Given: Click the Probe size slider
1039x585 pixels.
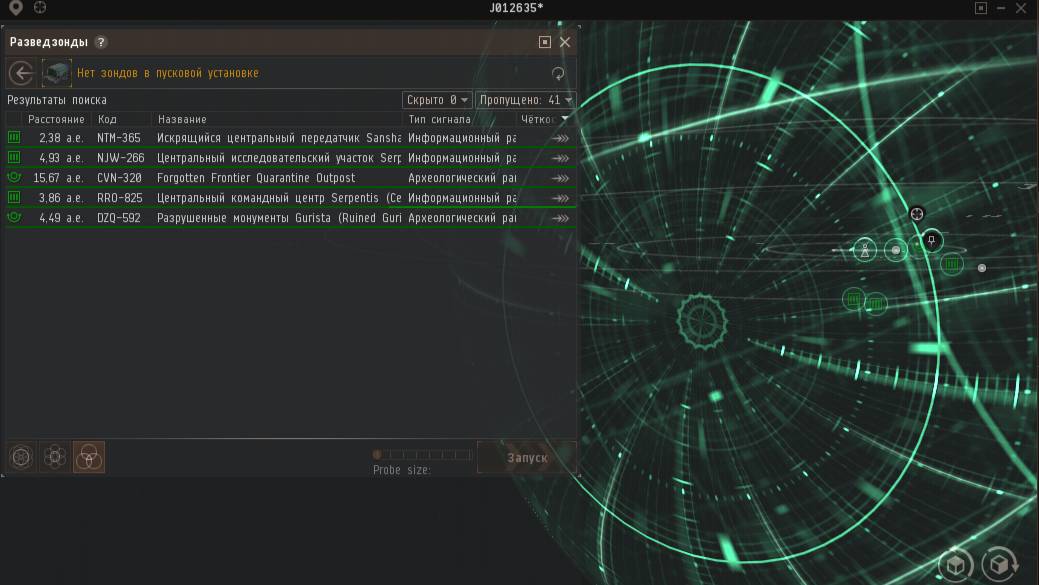Looking at the screenshot, I should (x=423, y=454).
